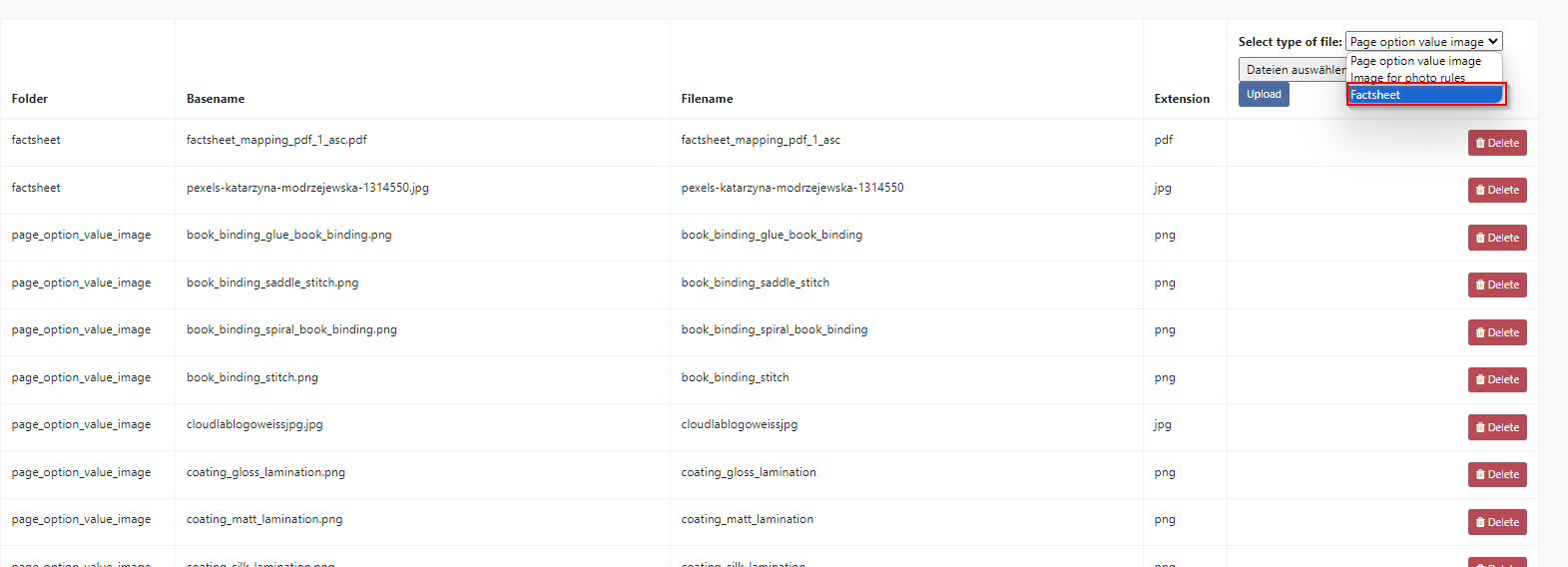Click Dateien auswählen file chooser button

[x=1294, y=69]
